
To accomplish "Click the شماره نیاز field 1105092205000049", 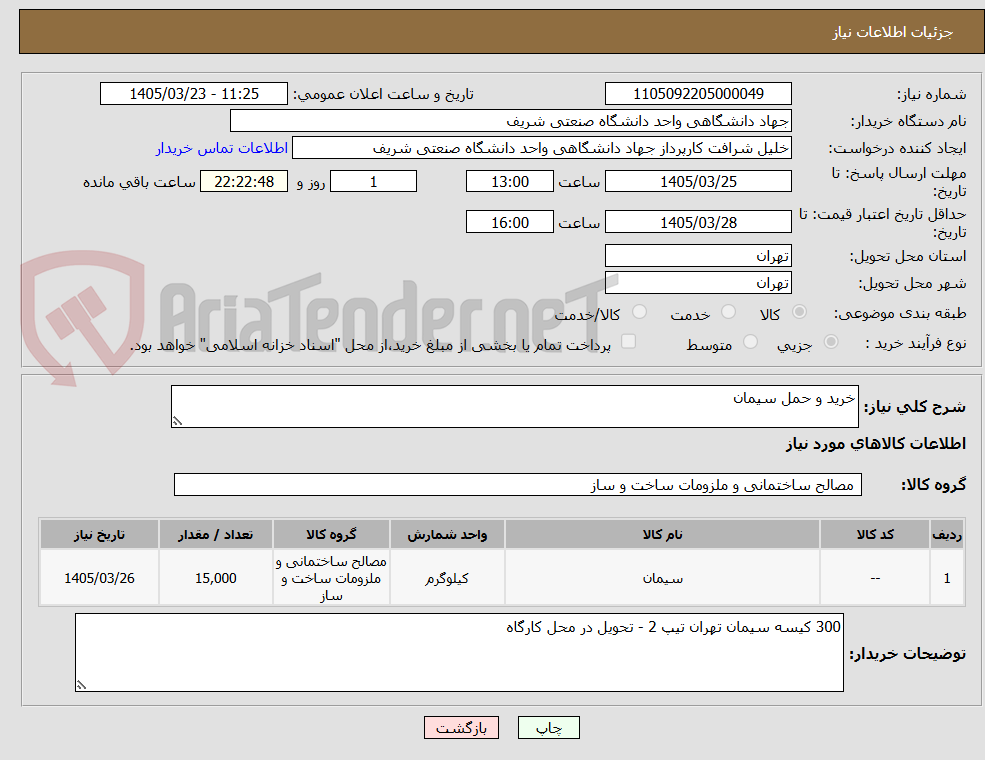I will pos(698,94).
